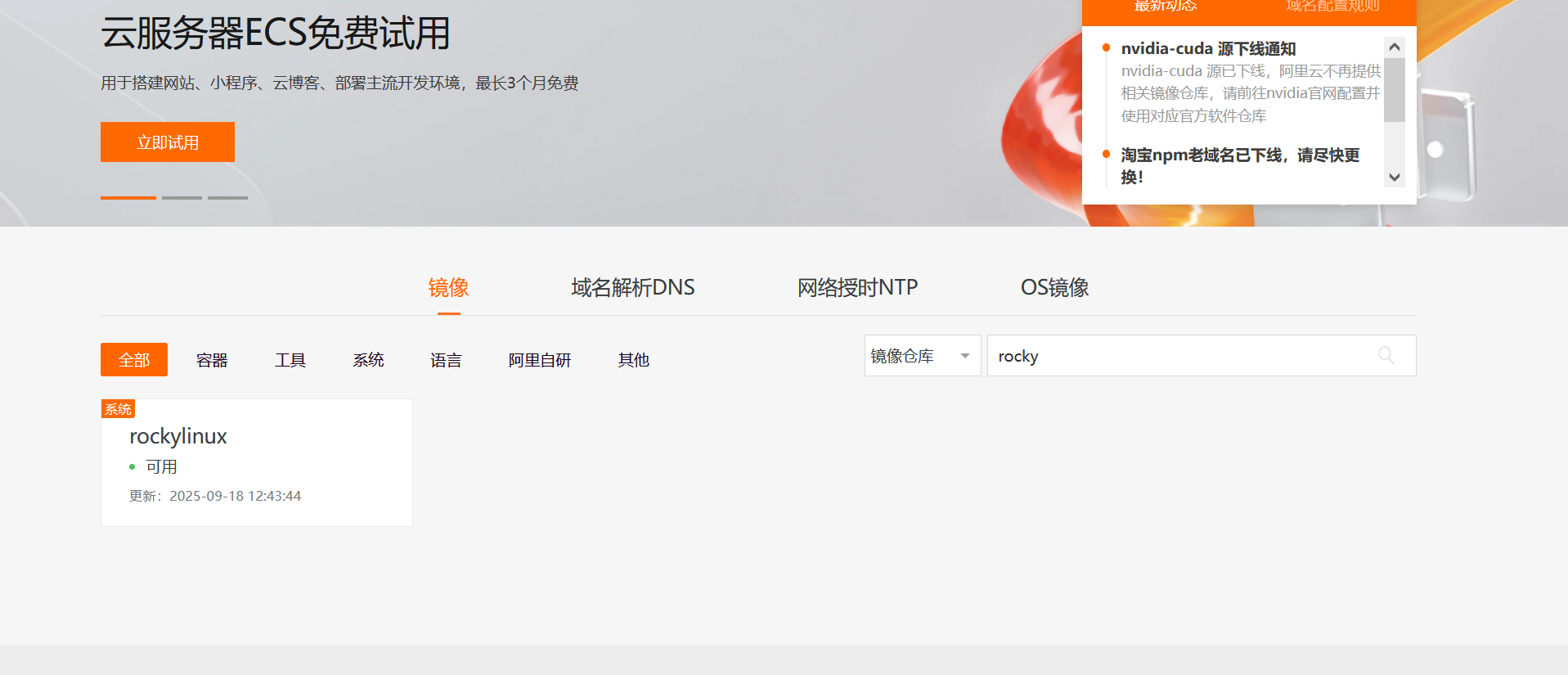
Task: Click the search magnifier icon
Action: [x=1386, y=355]
